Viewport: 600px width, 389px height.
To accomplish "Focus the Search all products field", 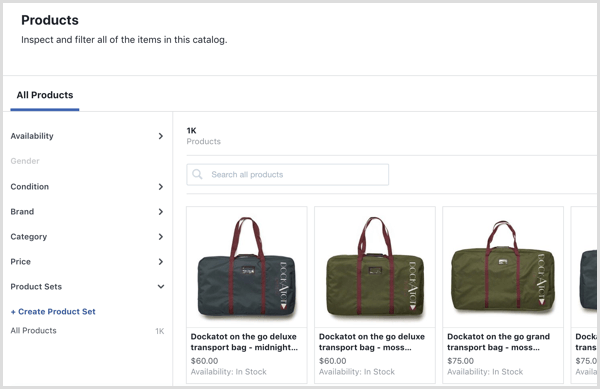I will [x=288, y=174].
